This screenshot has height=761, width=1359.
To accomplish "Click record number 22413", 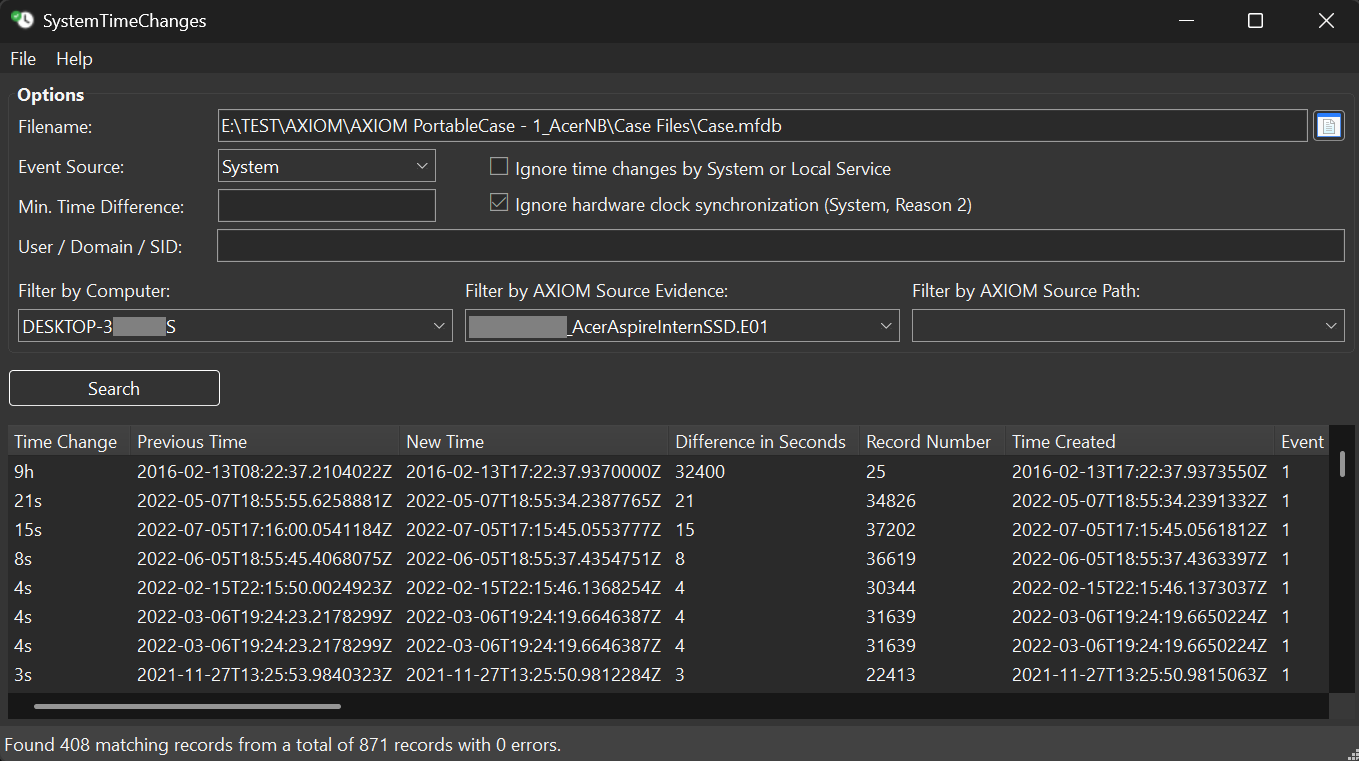I will (891, 675).
